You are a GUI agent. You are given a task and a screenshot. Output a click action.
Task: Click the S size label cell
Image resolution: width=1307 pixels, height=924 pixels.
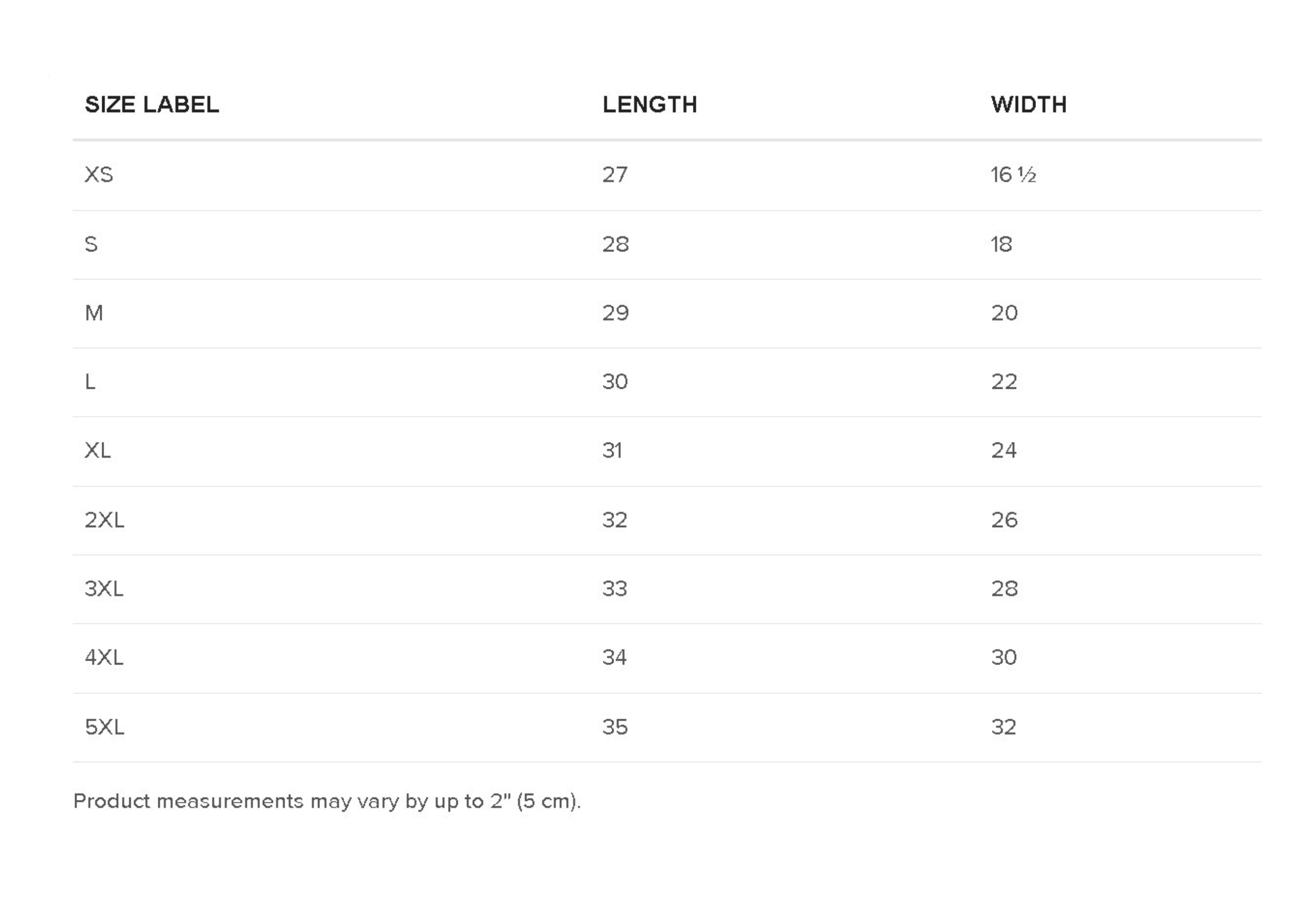(91, 244)
